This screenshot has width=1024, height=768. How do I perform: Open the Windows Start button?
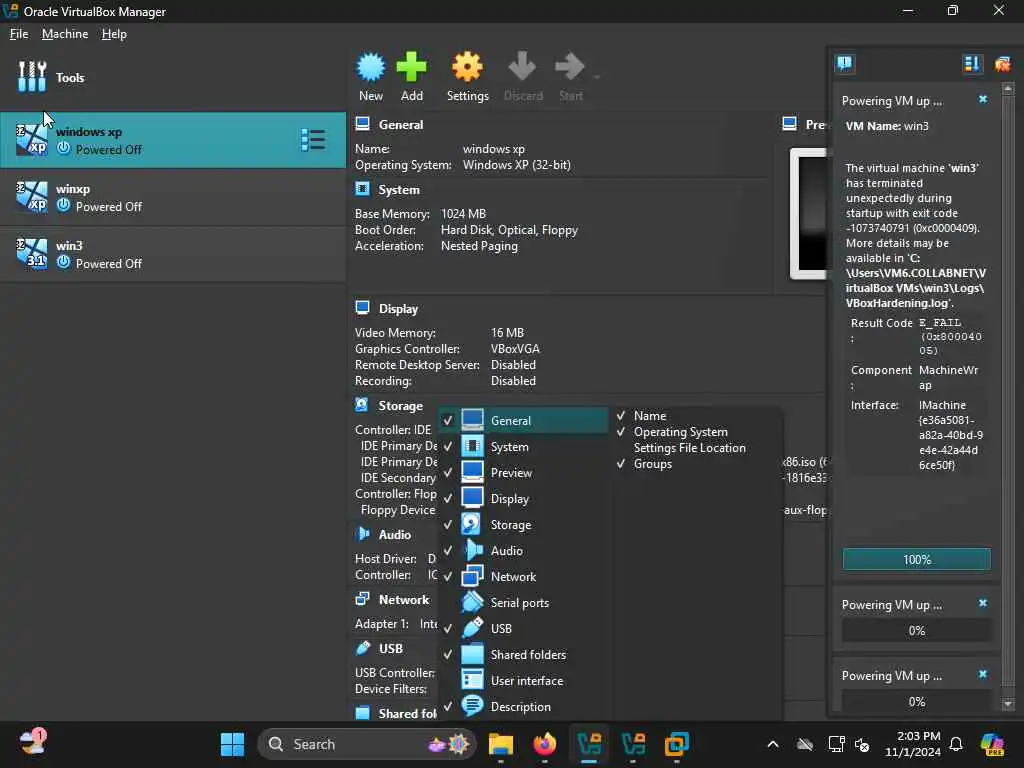(x=232, y=744)
